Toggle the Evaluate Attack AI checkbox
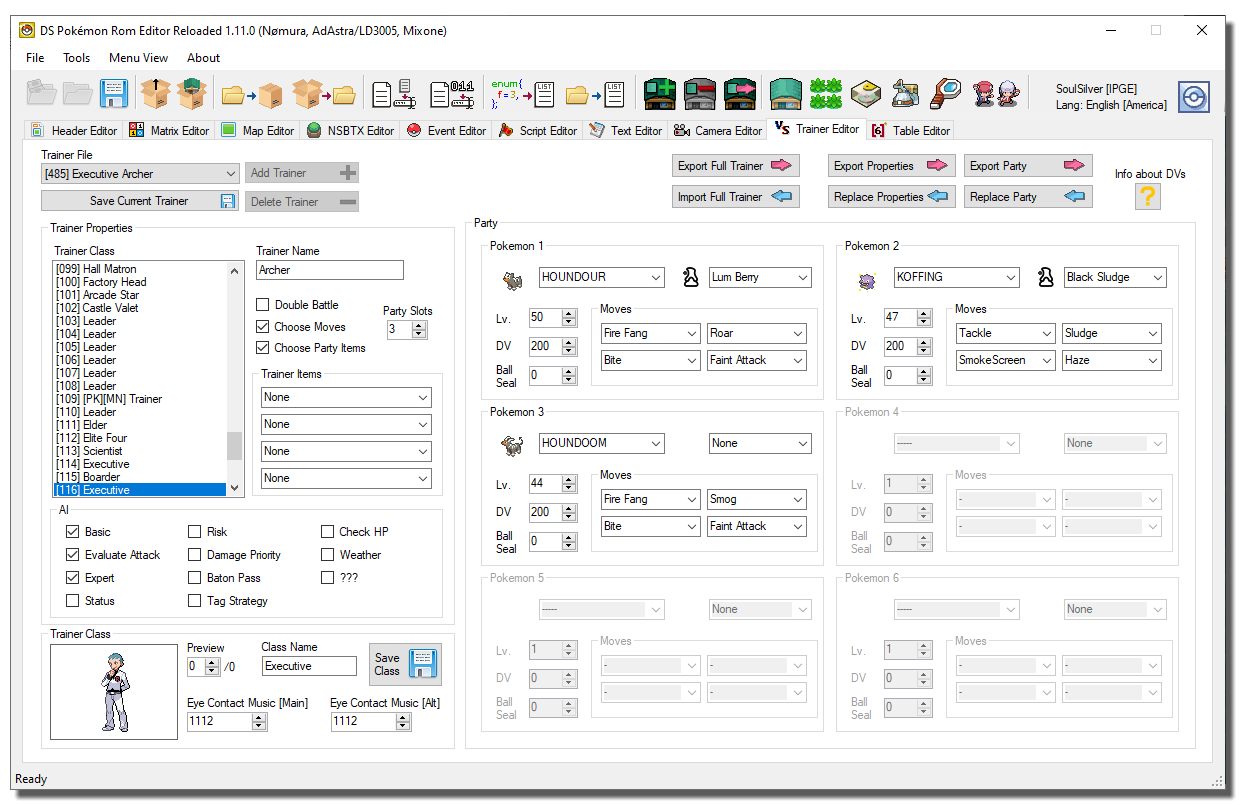 pyautogui.click(x=72, y=555)
